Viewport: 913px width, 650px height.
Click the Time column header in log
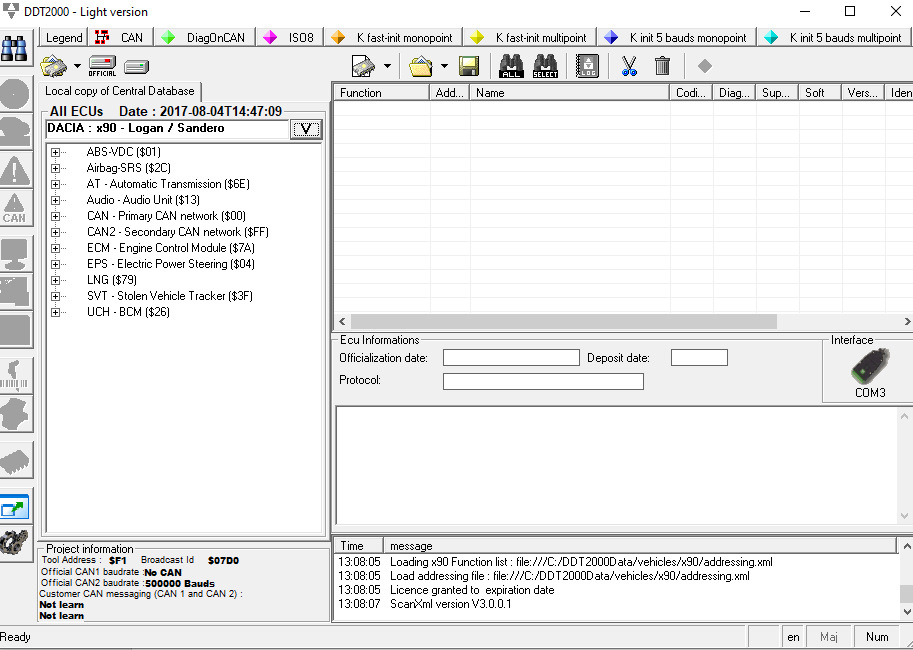pyautogui.click(x=359, y=546)
